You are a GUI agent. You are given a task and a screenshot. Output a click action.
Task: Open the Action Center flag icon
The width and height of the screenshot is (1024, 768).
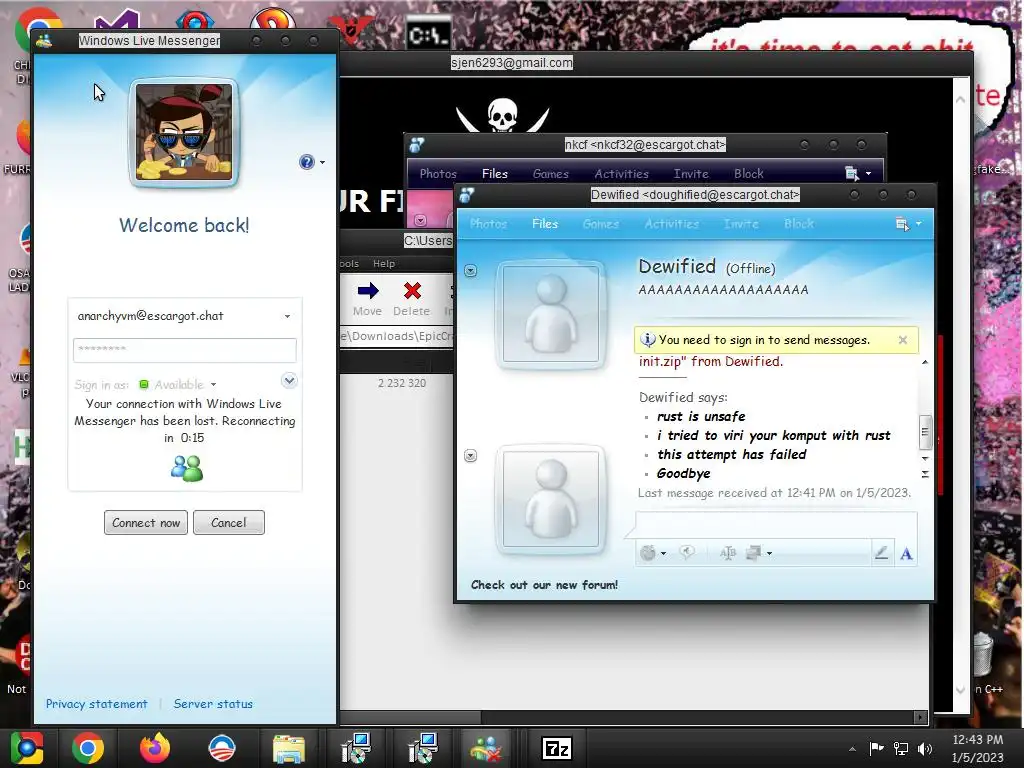click(876, 749)
